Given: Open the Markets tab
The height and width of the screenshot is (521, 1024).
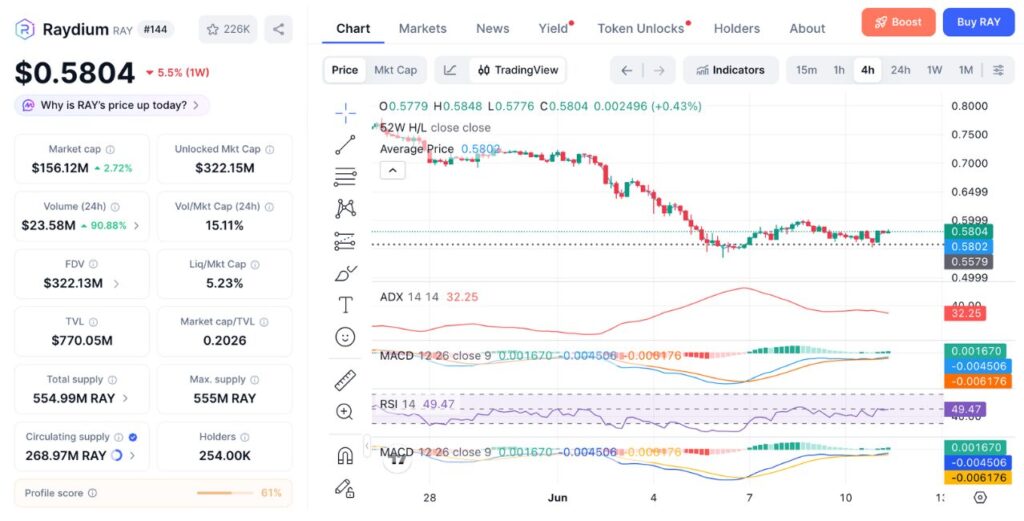Looking at the screenshot, I should click(423, 29).
